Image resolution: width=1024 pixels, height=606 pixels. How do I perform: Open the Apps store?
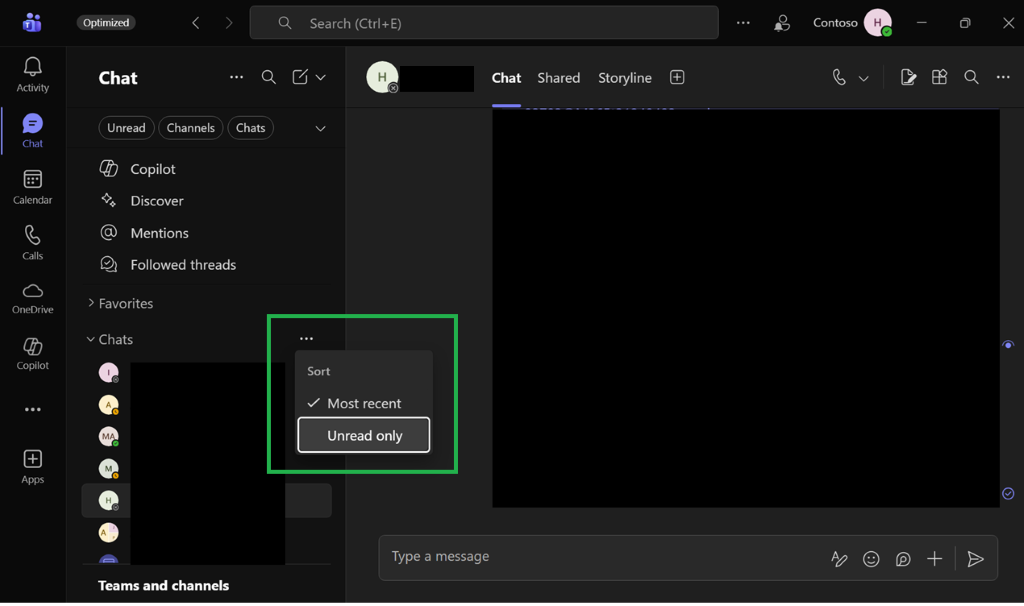point(32,467)
